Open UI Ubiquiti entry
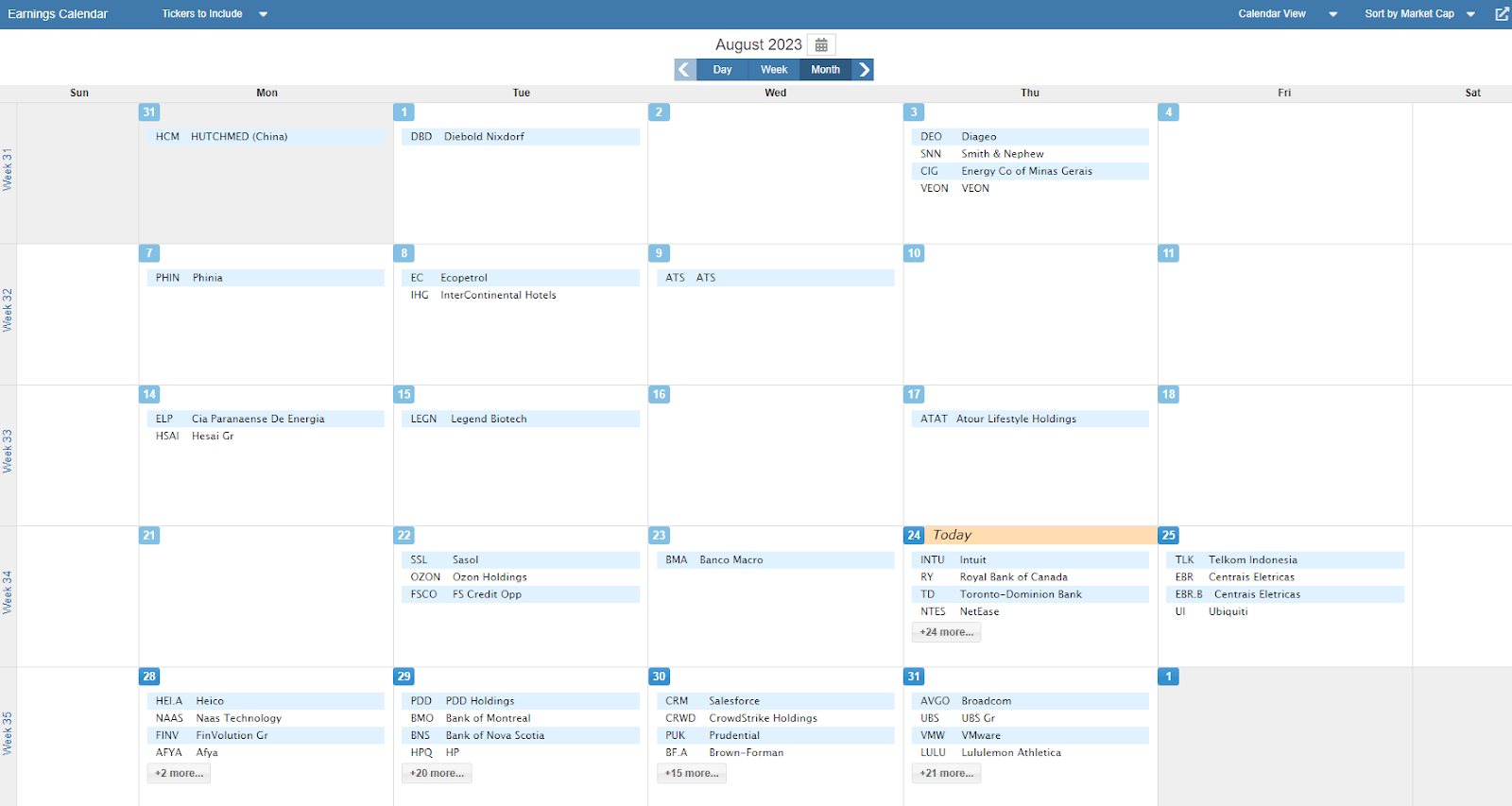 [1284, 611]
